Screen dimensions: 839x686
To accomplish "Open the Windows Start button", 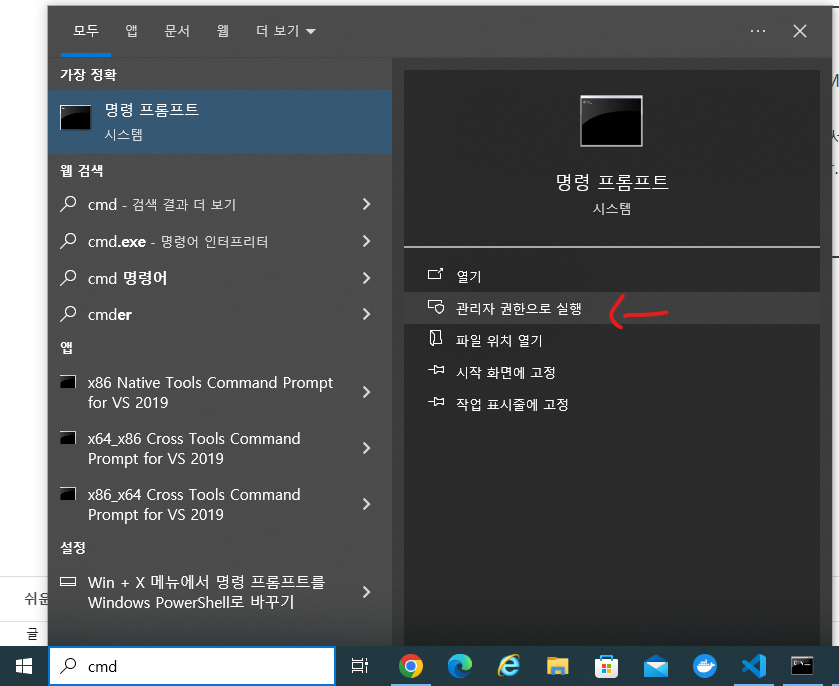I will tap(24, 666).
